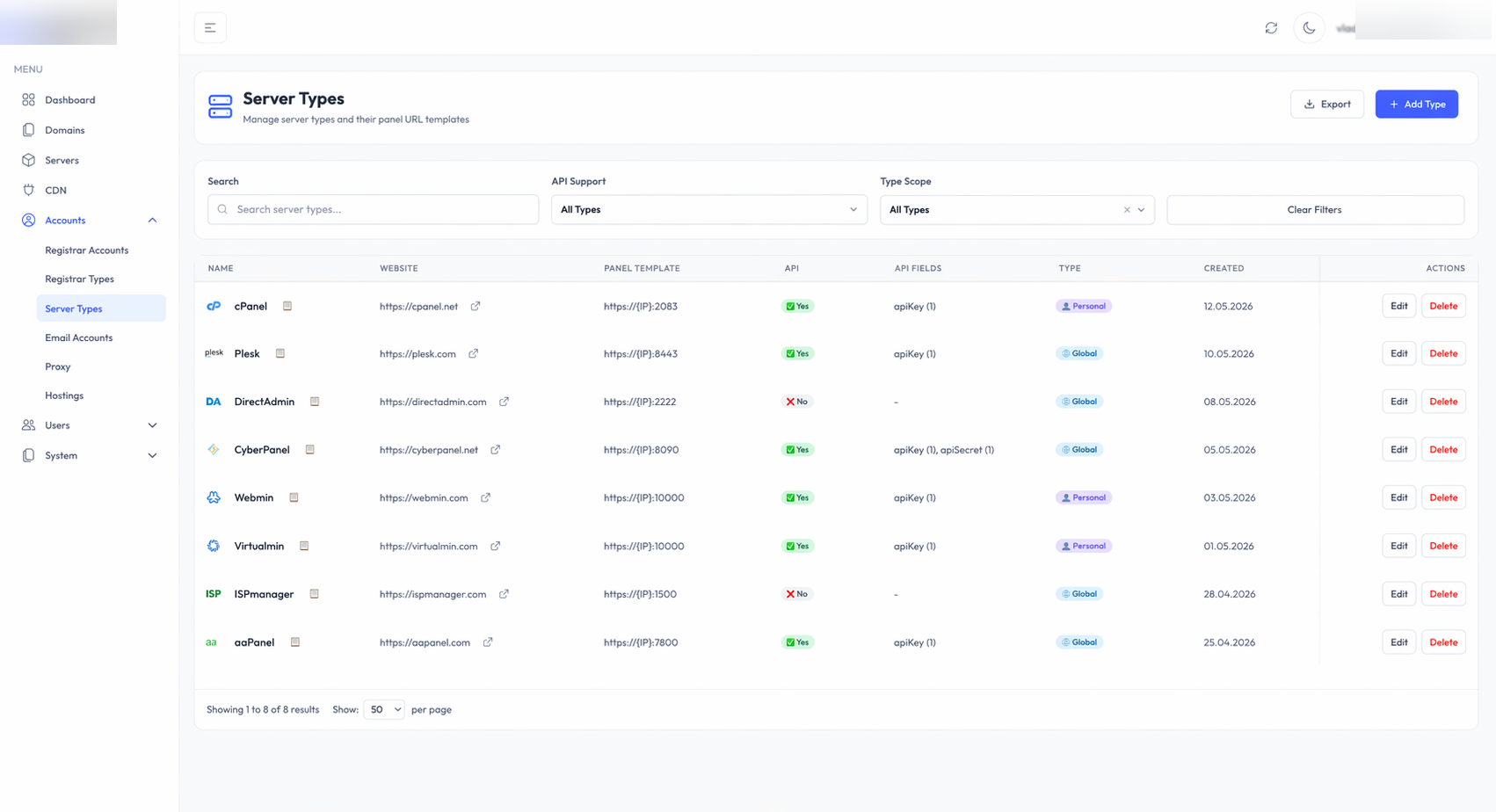Click the note icon beside Virtualmin

coord(304,546)
